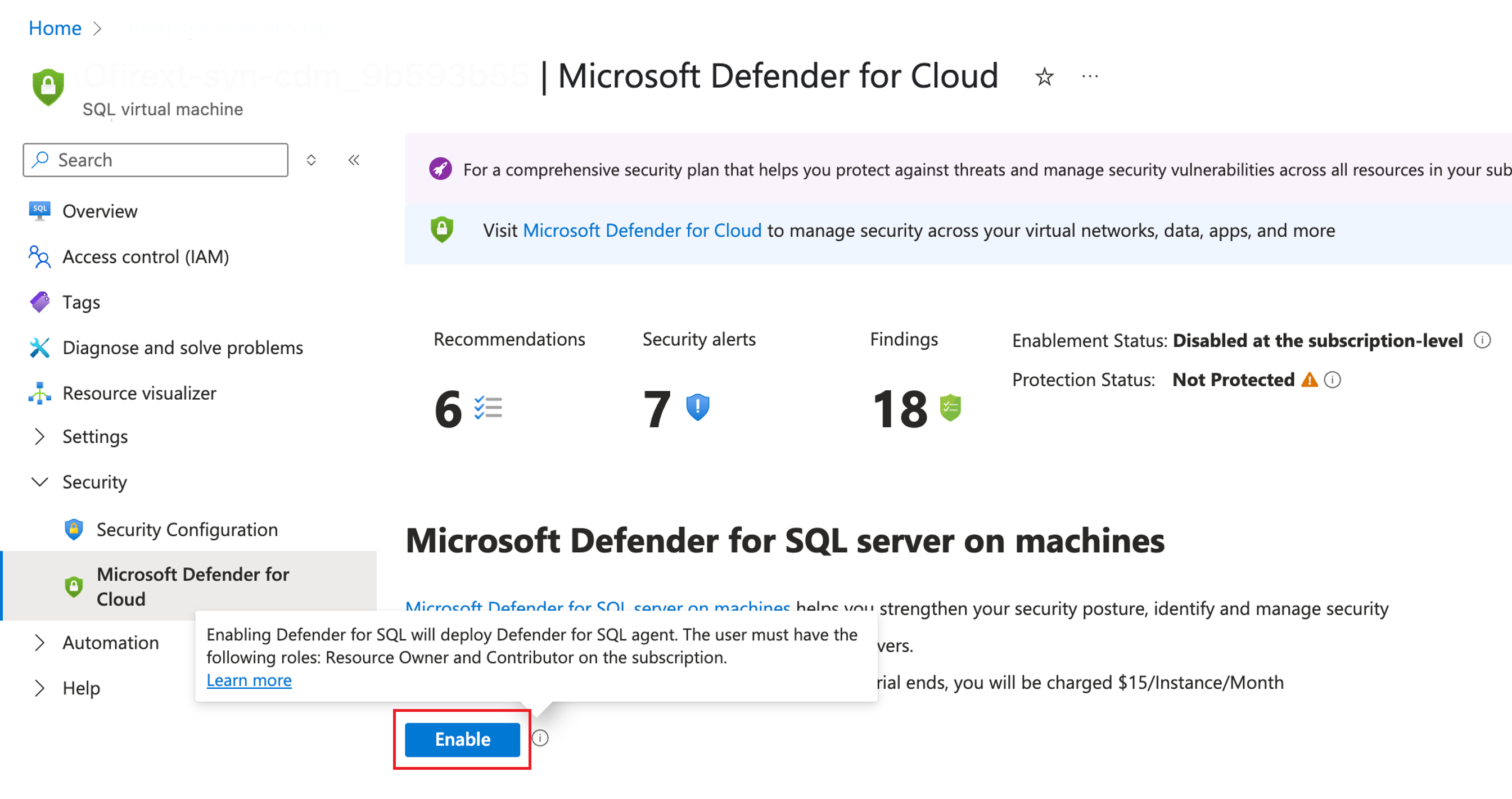Click the blue Enable button
This screenshot has width=1512, height=799.
click(462, 739)
